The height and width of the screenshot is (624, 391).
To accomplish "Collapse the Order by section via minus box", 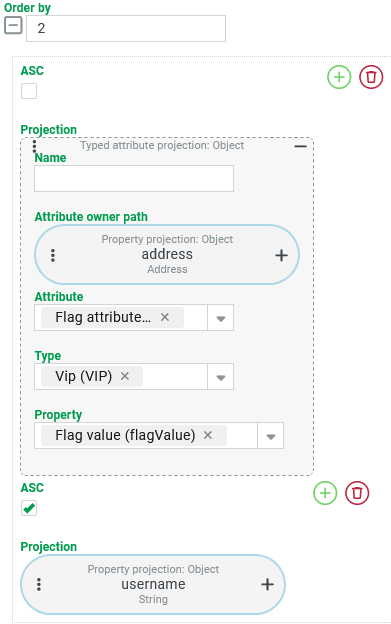I will coord(13,26).
